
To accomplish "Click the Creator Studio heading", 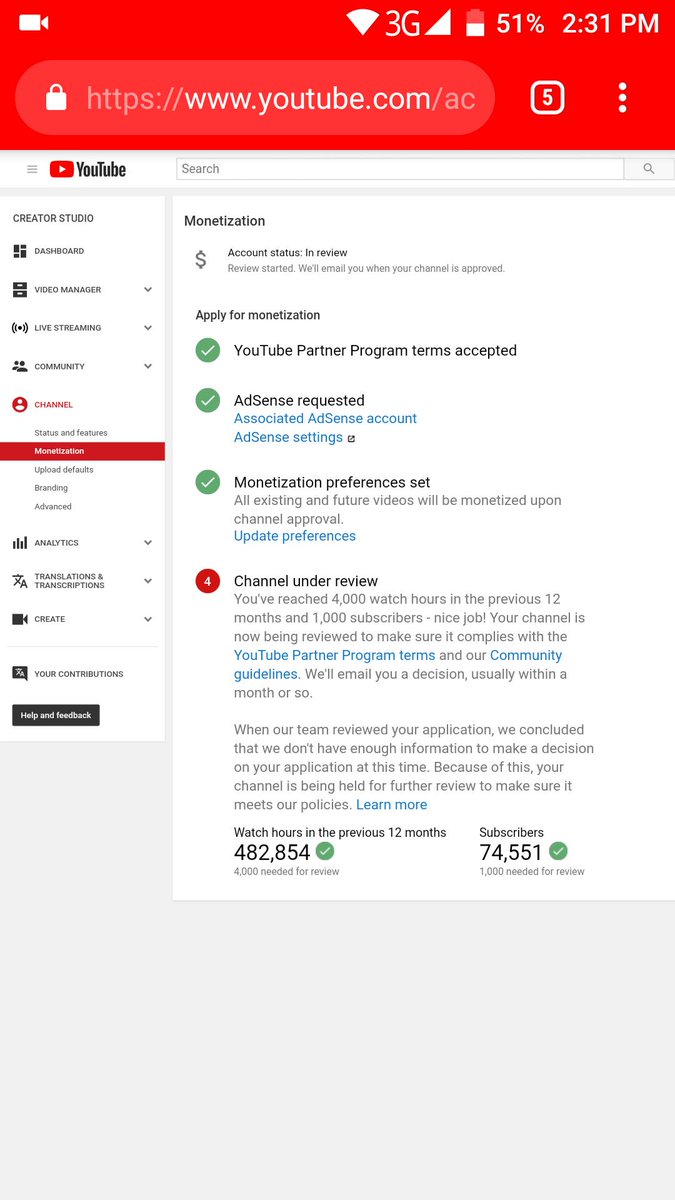I will [53, 218].
